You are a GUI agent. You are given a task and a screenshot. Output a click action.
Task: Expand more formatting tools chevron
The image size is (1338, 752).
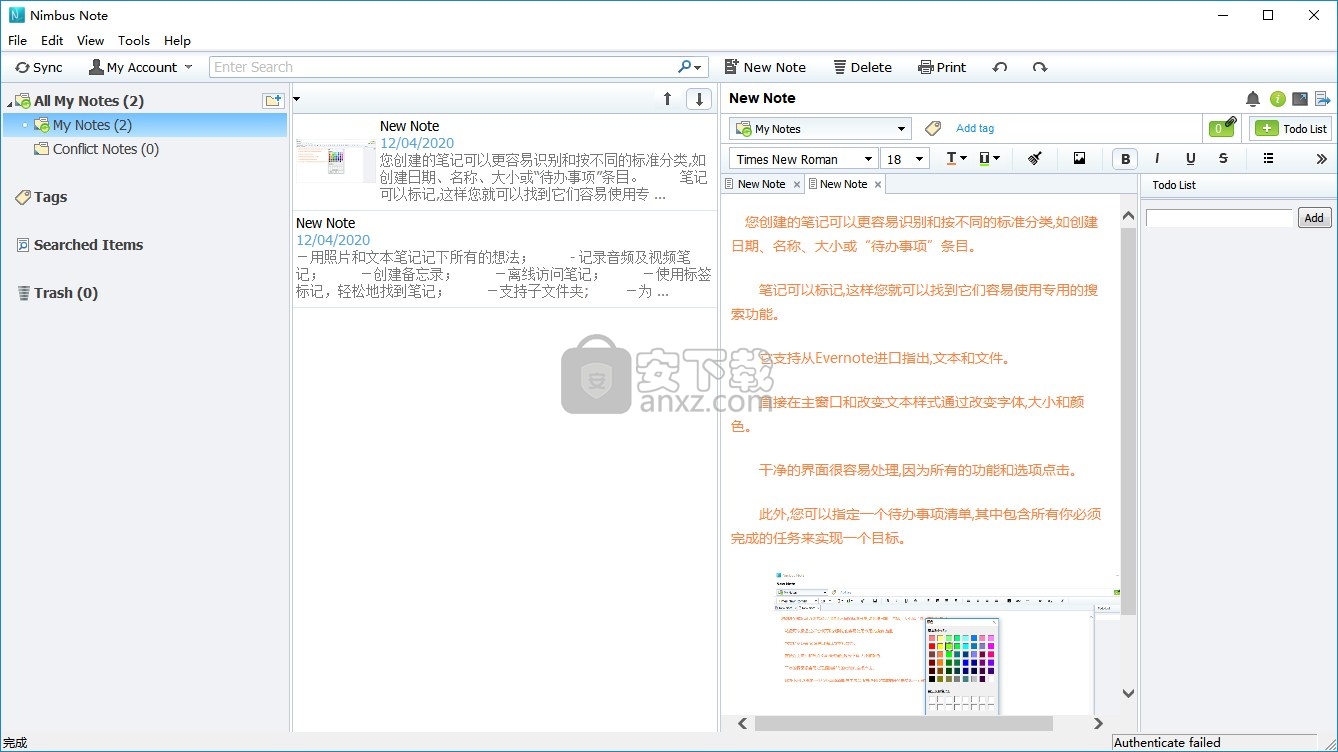1322,159
